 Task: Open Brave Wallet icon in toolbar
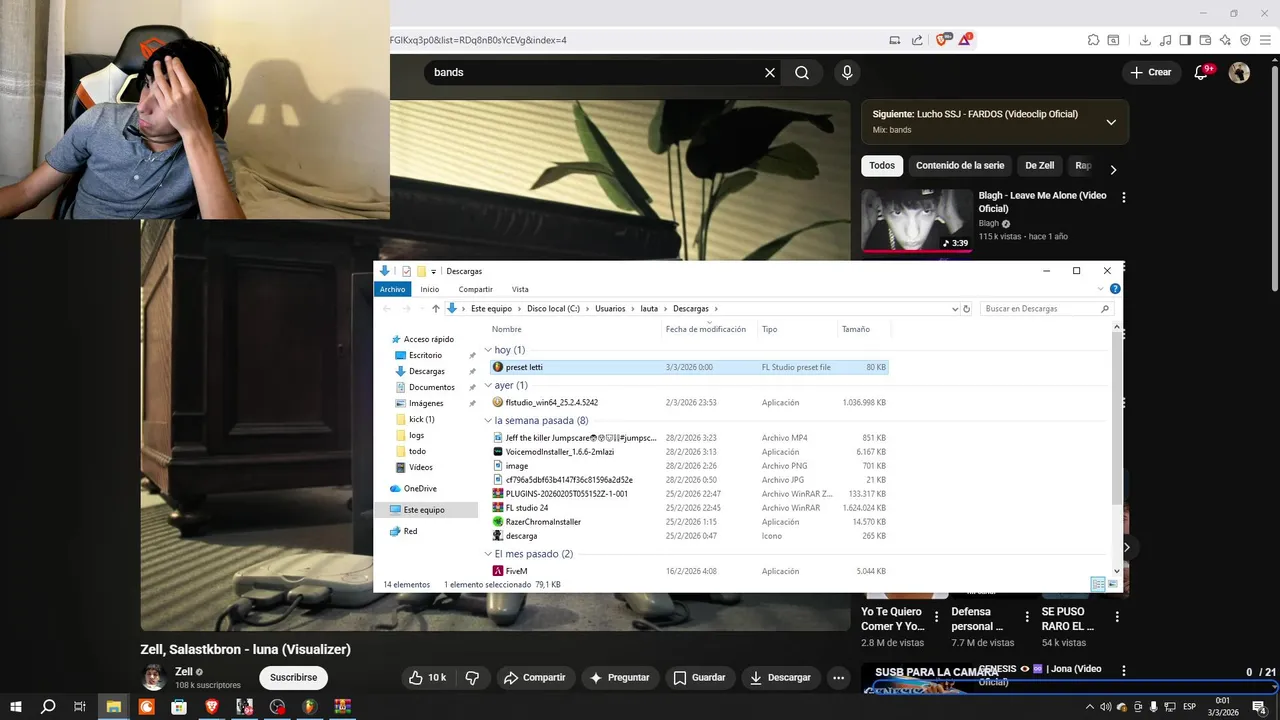1205,40
